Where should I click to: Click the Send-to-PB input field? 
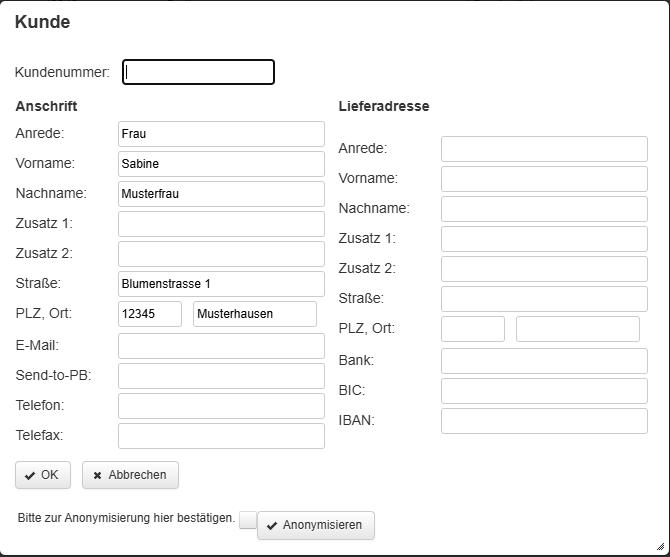coord(221,376)
